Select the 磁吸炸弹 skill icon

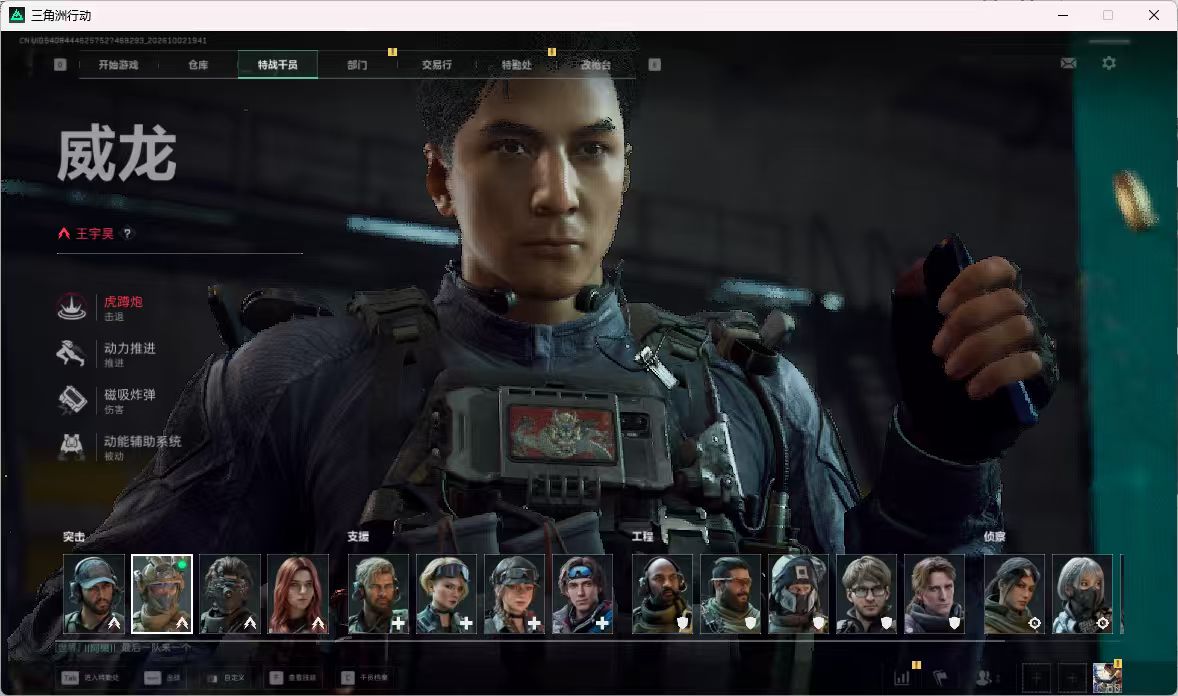72,400
